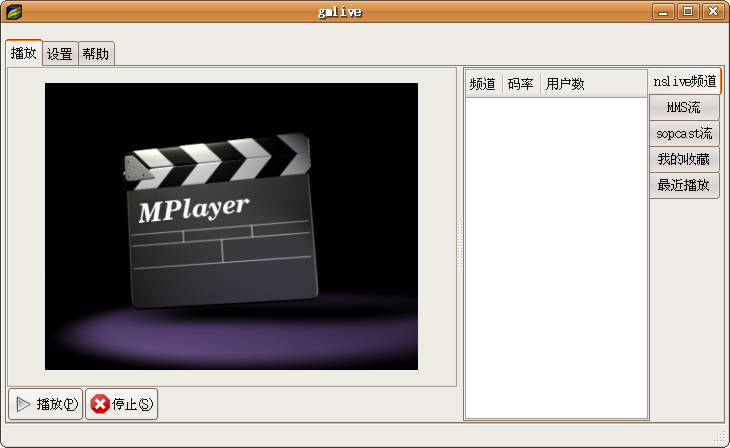The image size is (730, 448).
Task: Select the nslive频道 side tab
Action: coord(685,81)
